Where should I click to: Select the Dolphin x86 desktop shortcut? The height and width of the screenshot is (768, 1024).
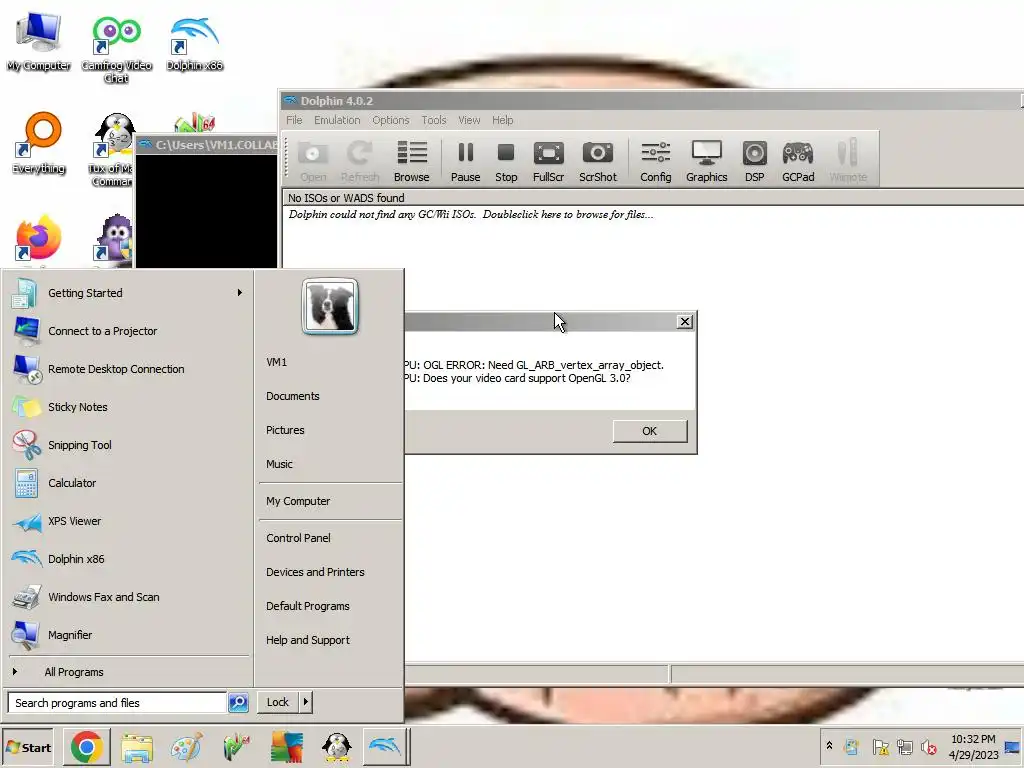tap(194, 43)
